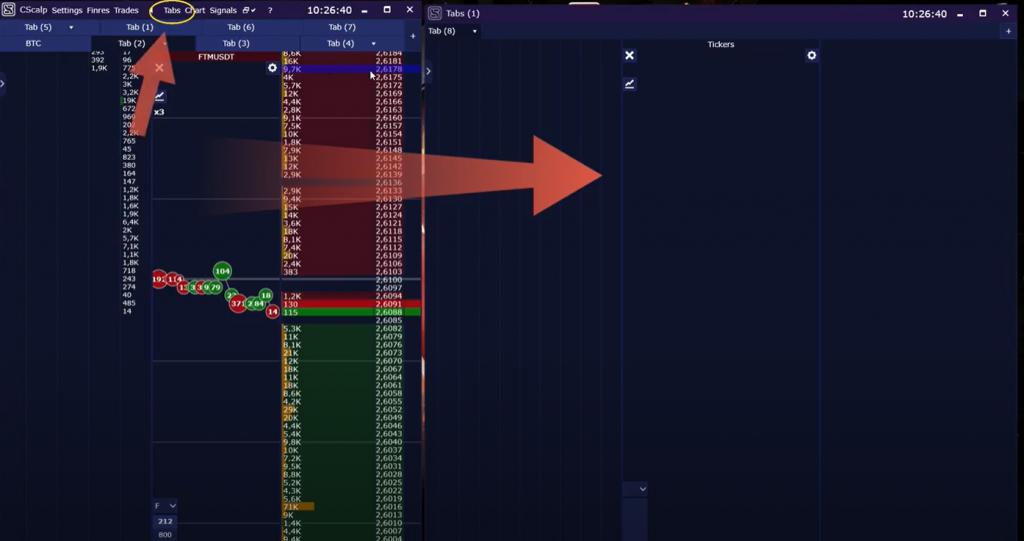Click the 19K cluster volume value
This screenshot has width=1024, height=541.
coord(129,101)
